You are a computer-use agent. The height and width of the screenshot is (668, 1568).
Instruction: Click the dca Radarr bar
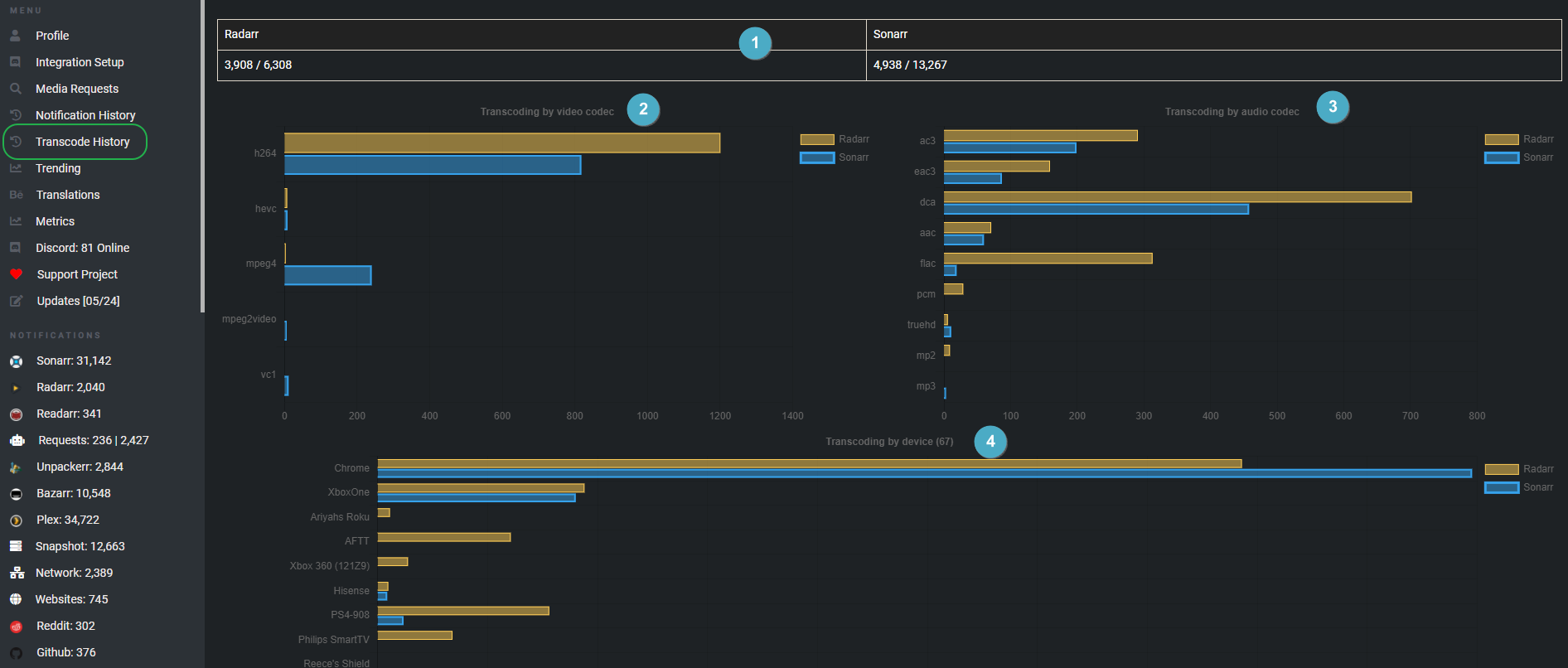tap(1178, 197)
